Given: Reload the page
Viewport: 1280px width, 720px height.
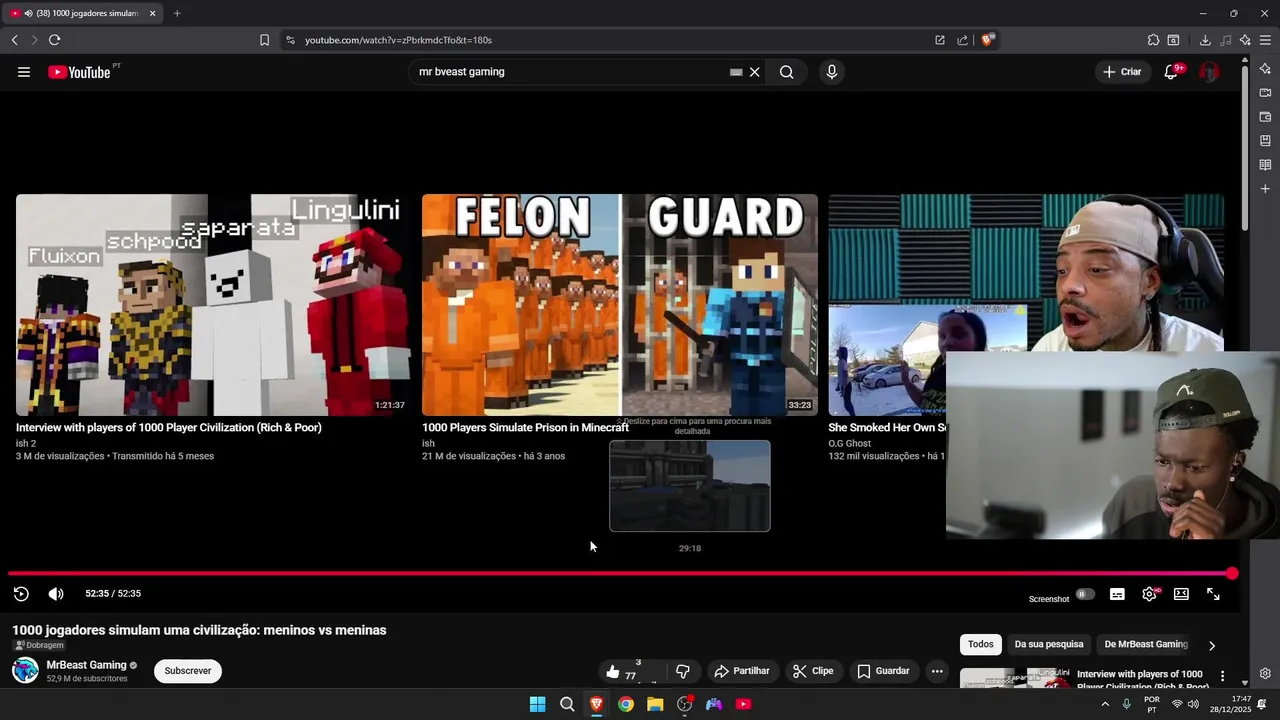Looking at the screenshot, I should (54, 40).
